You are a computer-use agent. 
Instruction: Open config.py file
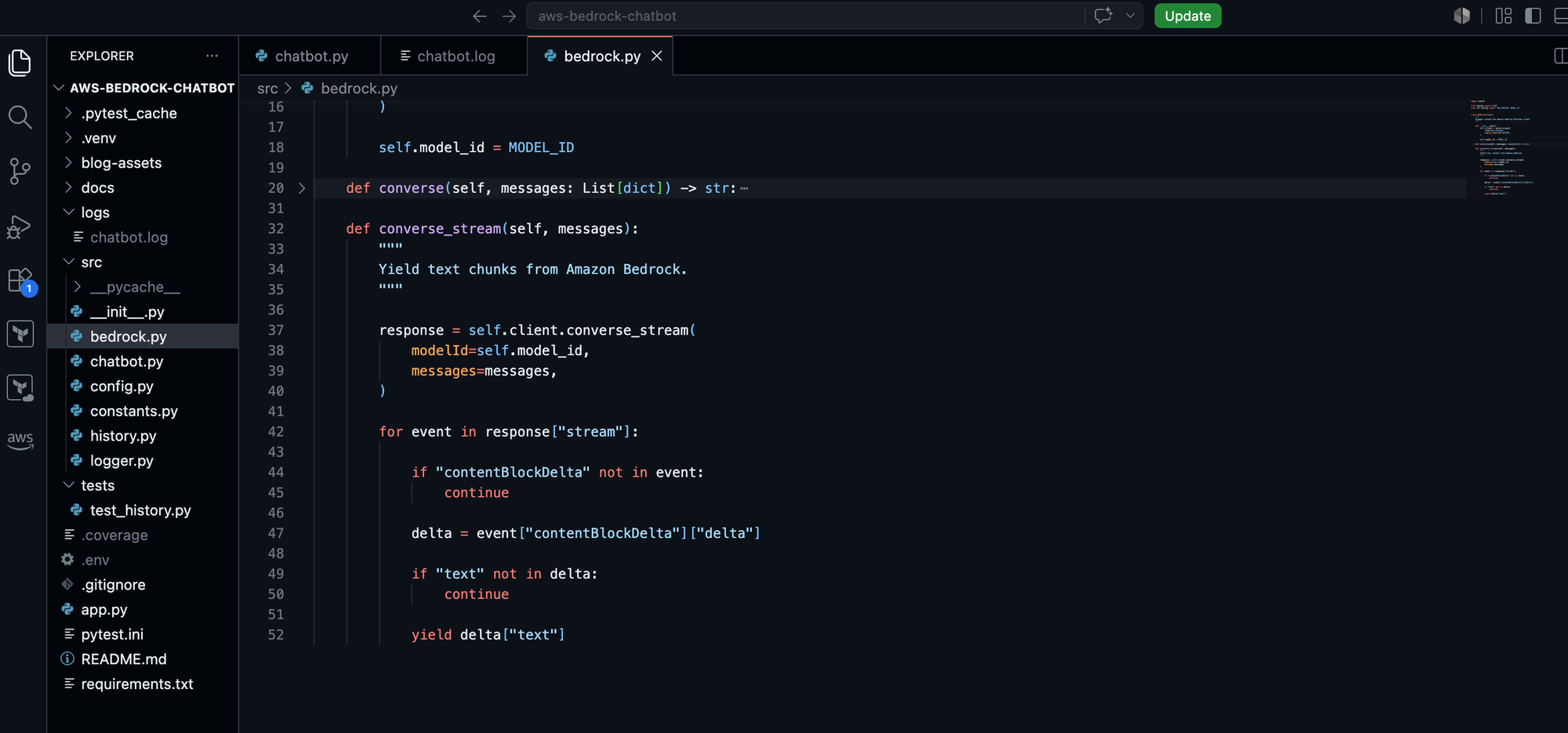pos(143,386)
